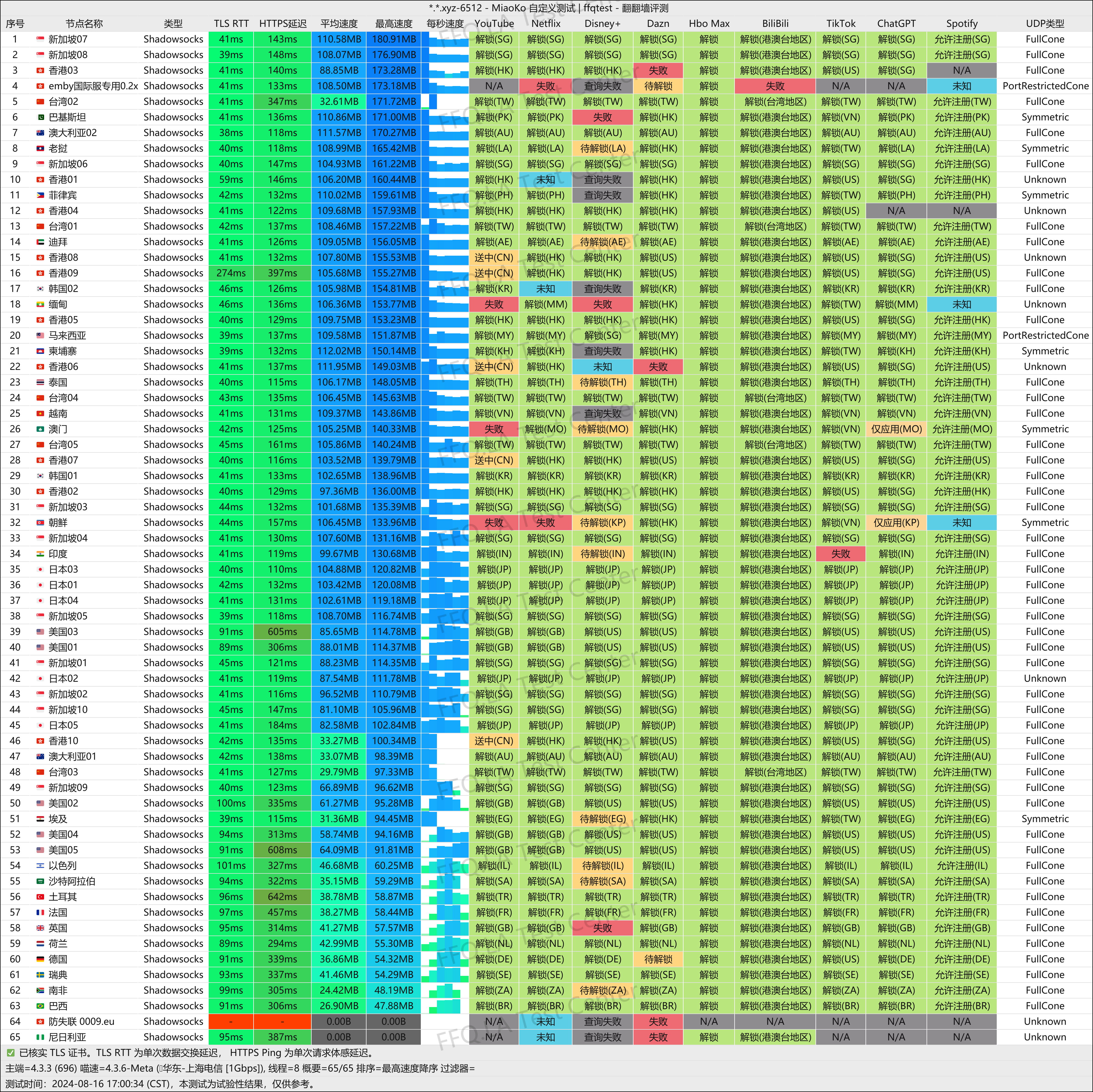Select the Malaysia flag next to 马来西亚
1093x1092 pixels.
coord(40,335)
